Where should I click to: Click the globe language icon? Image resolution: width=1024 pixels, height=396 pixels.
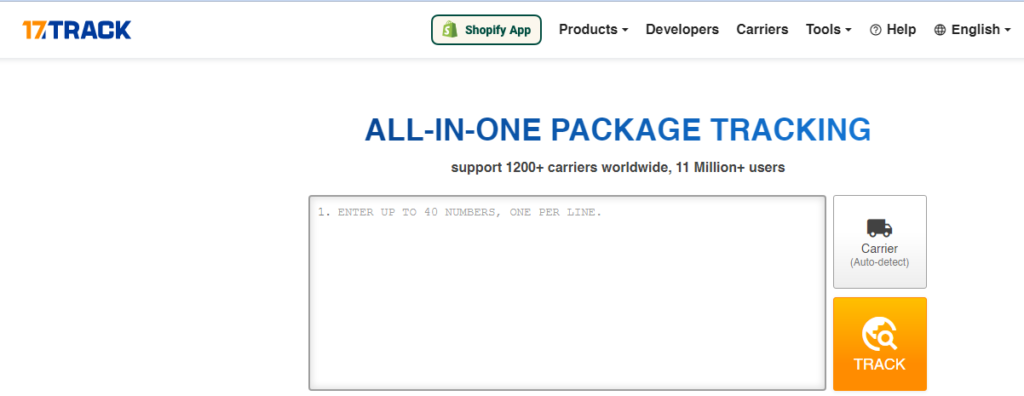[940, 30]
